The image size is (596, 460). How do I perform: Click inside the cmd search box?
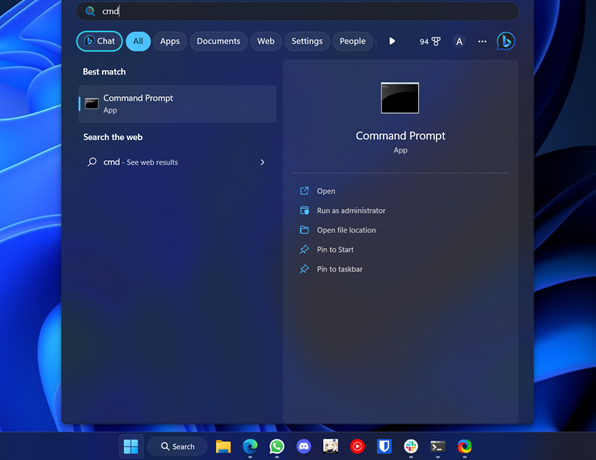297,11
